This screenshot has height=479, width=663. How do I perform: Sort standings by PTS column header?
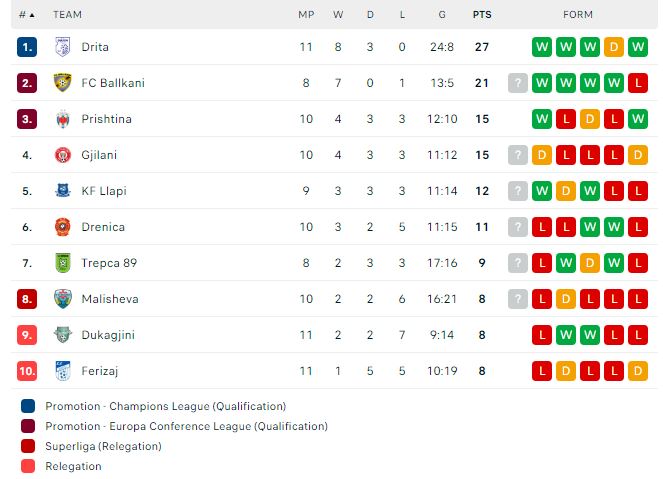click(x=482, y=15)
